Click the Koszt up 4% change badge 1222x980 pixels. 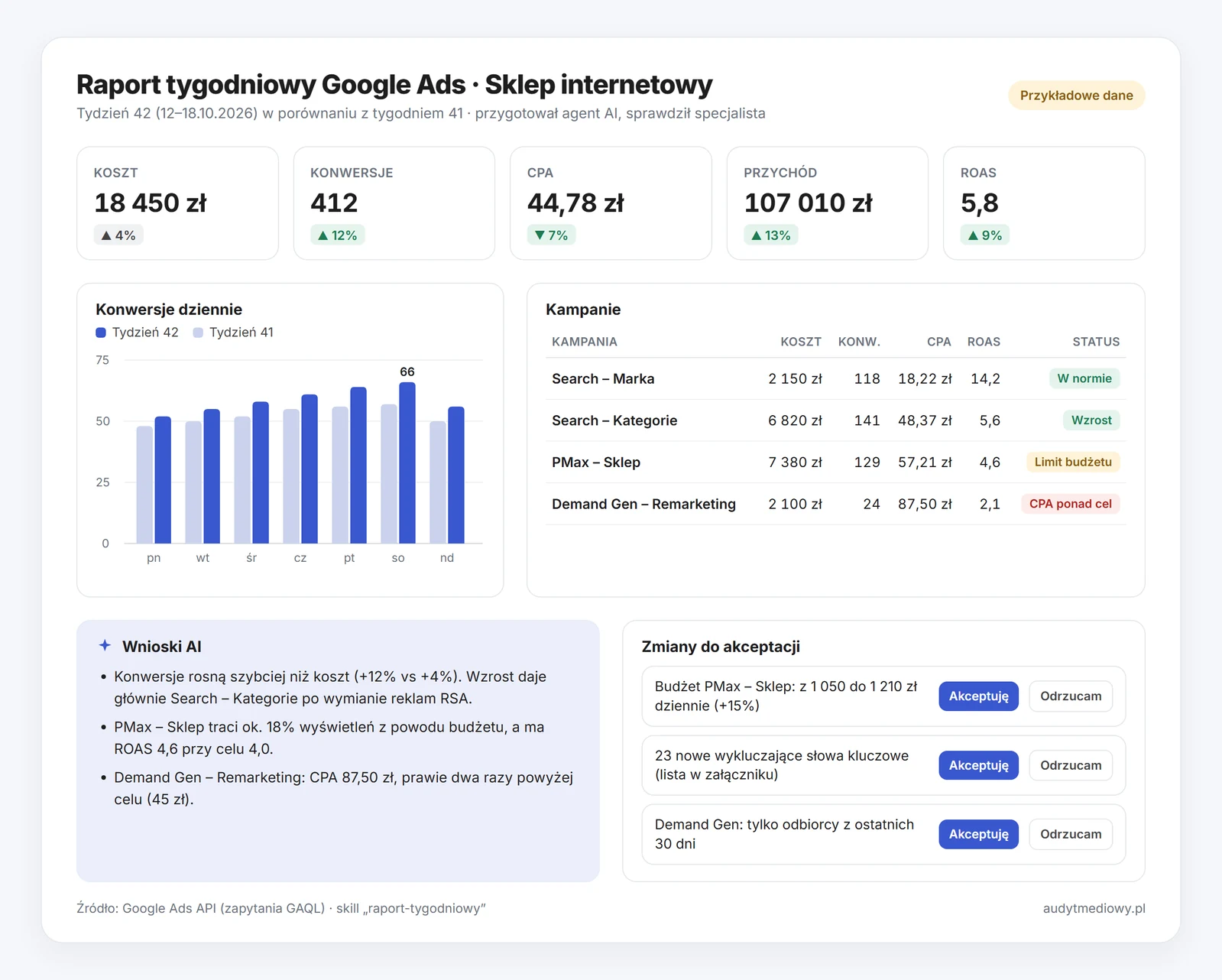118,235
